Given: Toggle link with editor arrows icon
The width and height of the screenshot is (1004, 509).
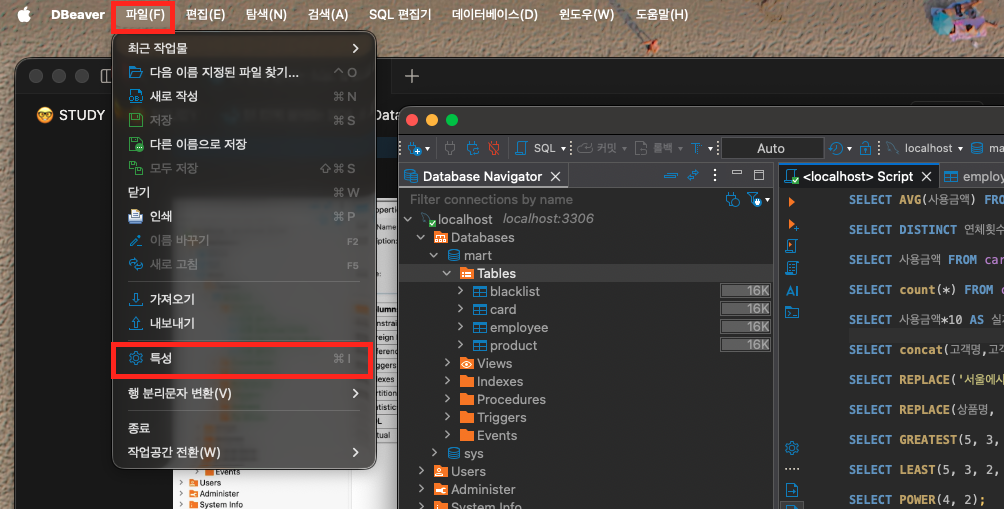Looking at the screenshot, I should pos(693,175).
